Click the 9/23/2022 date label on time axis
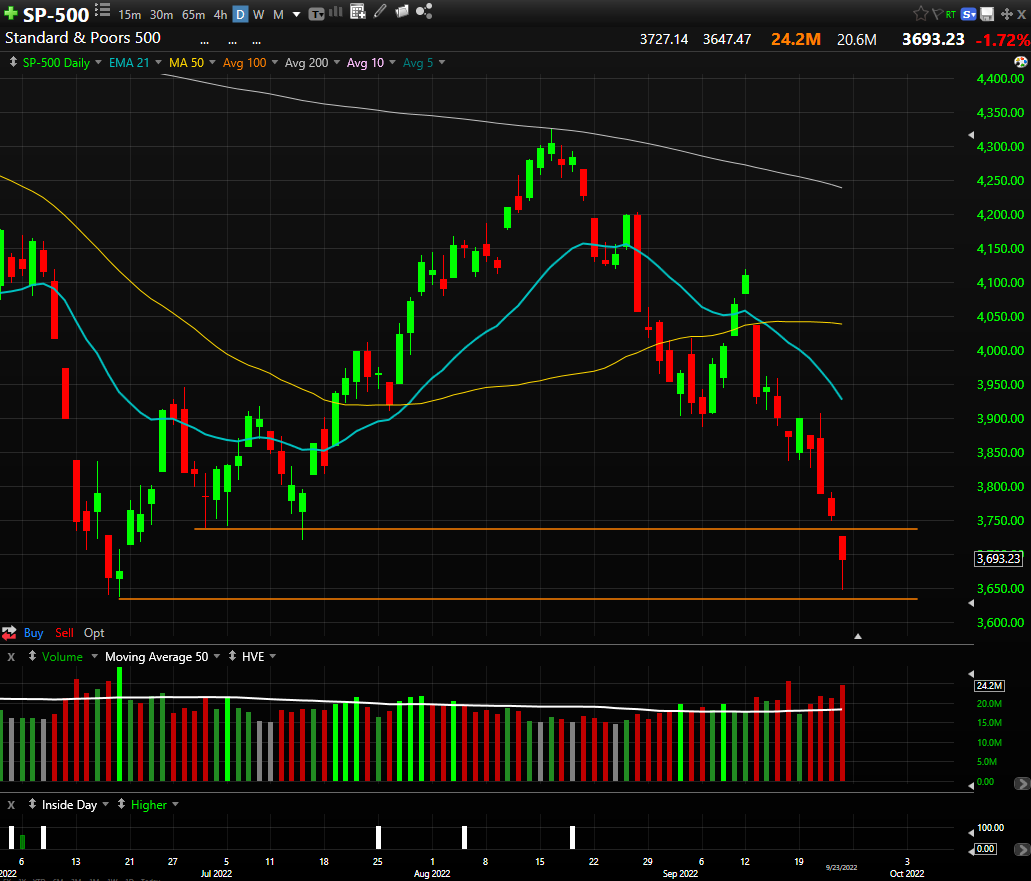The image size is (1031, 881). click(842, 867)
